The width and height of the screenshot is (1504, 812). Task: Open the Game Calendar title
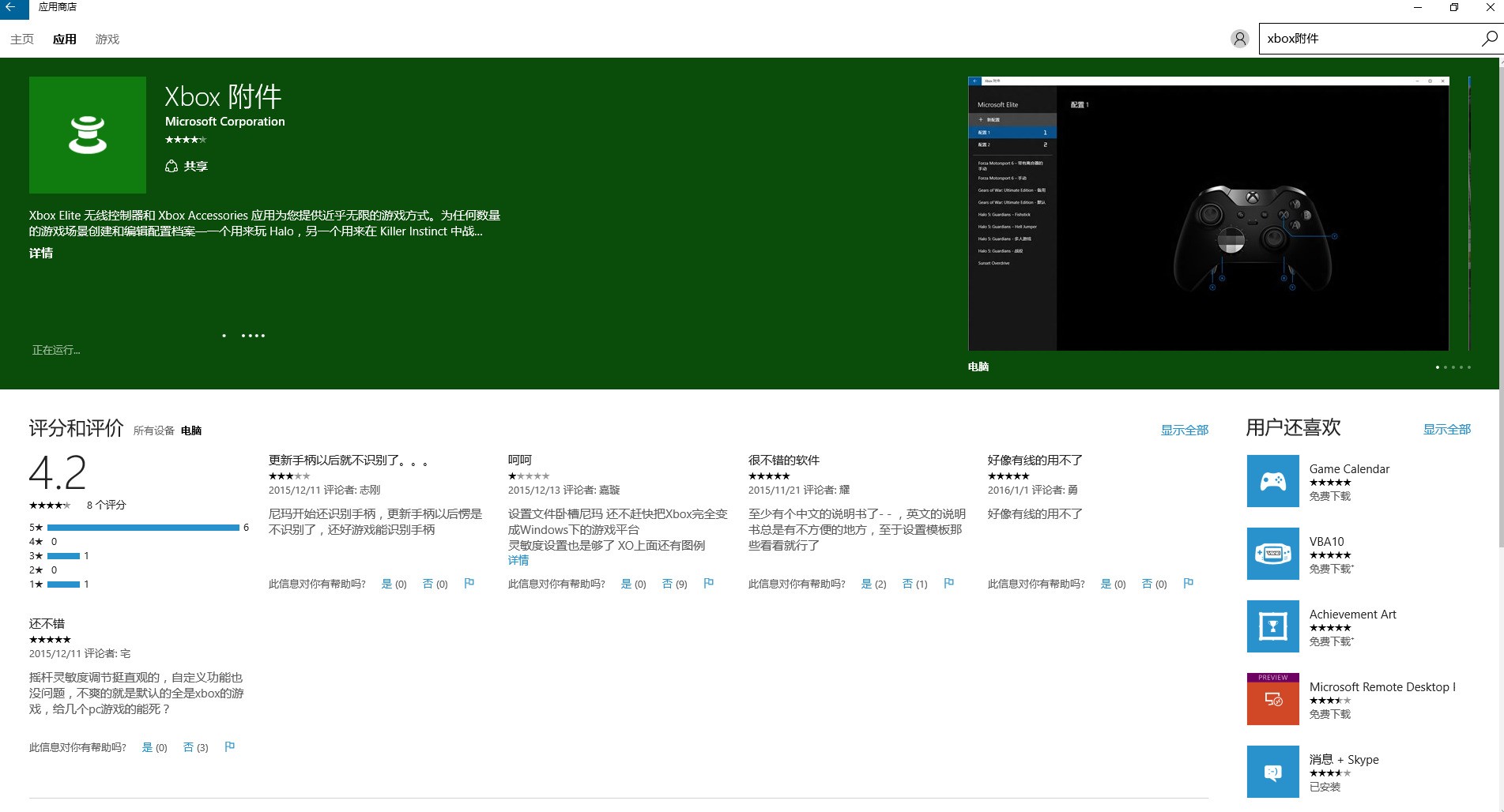pos(1349,468)
